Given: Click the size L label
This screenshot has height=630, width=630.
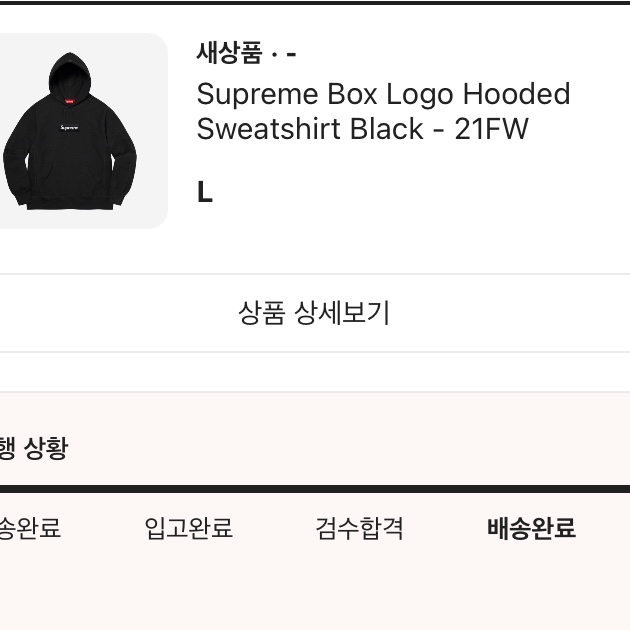Looking at the screenshot, I should 205,192.
